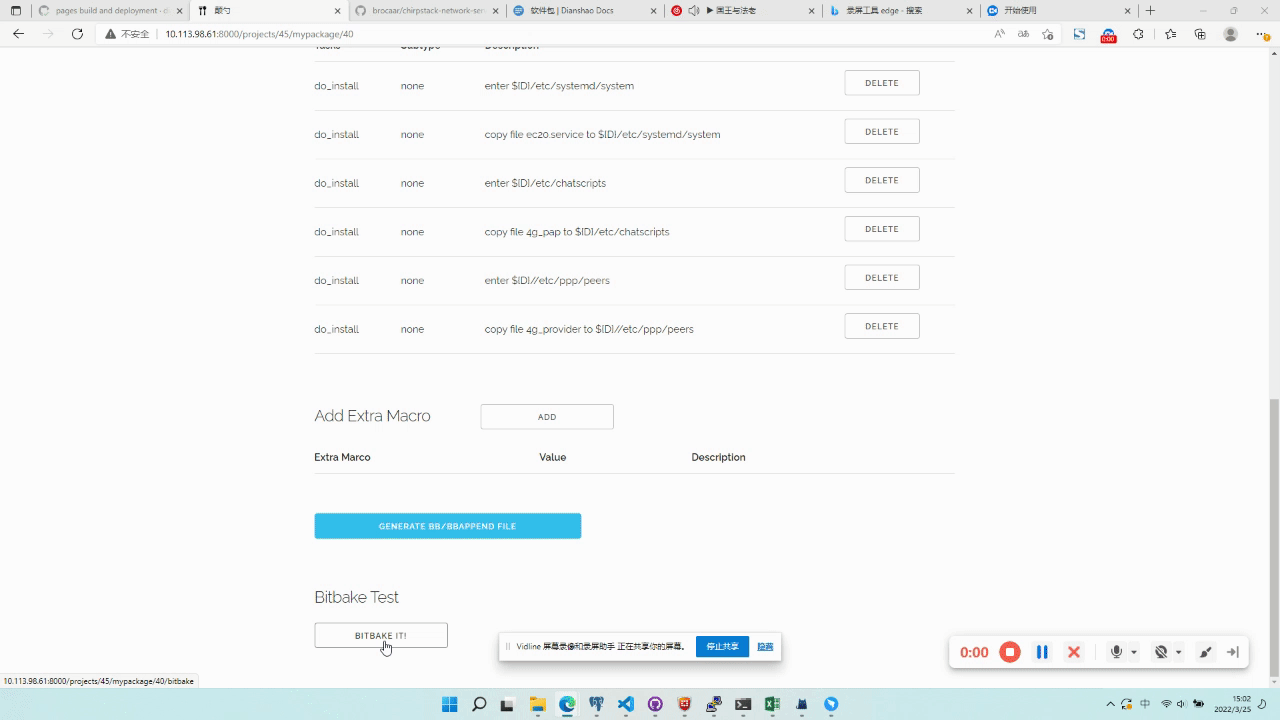
Task: Close the 开始使用 tab
Action: [x=1128, y=10]
